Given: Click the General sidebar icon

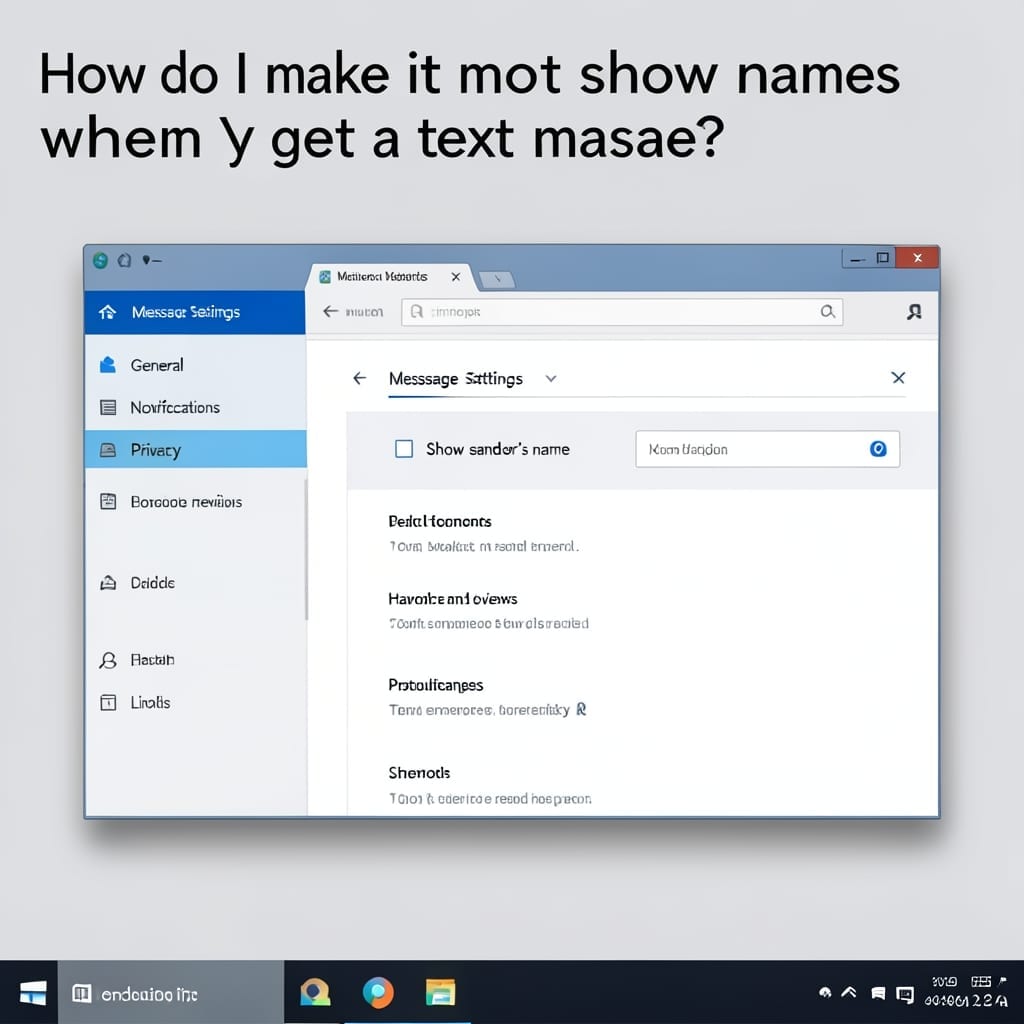Looking at the screenshot, I should (x=108, y=365).
